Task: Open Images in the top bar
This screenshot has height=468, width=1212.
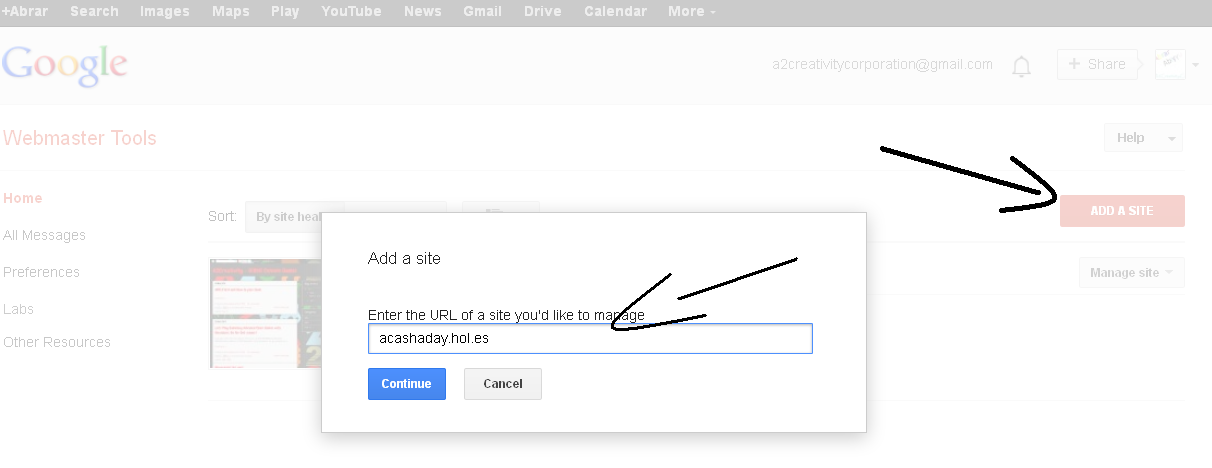Action: (x=165, y=12)
